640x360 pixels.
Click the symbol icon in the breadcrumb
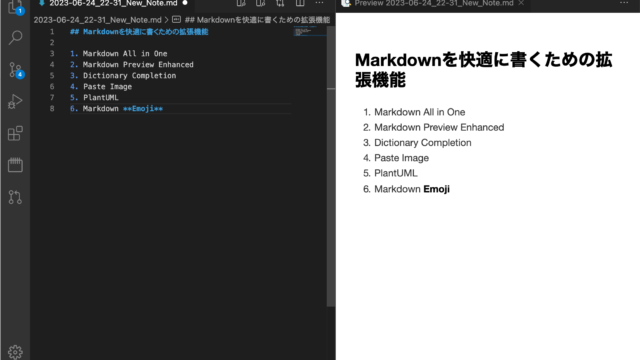pyautogui.click(x=176, y=20)
